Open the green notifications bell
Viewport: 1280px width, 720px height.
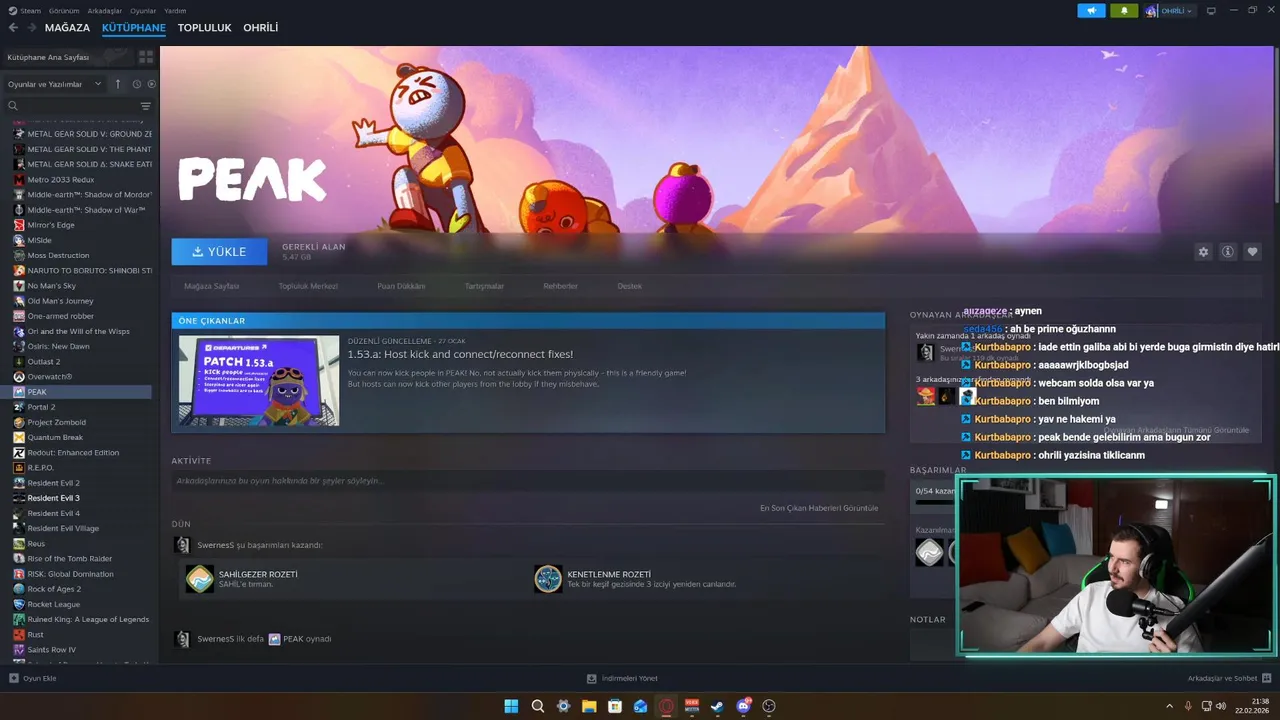pyautogui.click(x=1124, y=11)
